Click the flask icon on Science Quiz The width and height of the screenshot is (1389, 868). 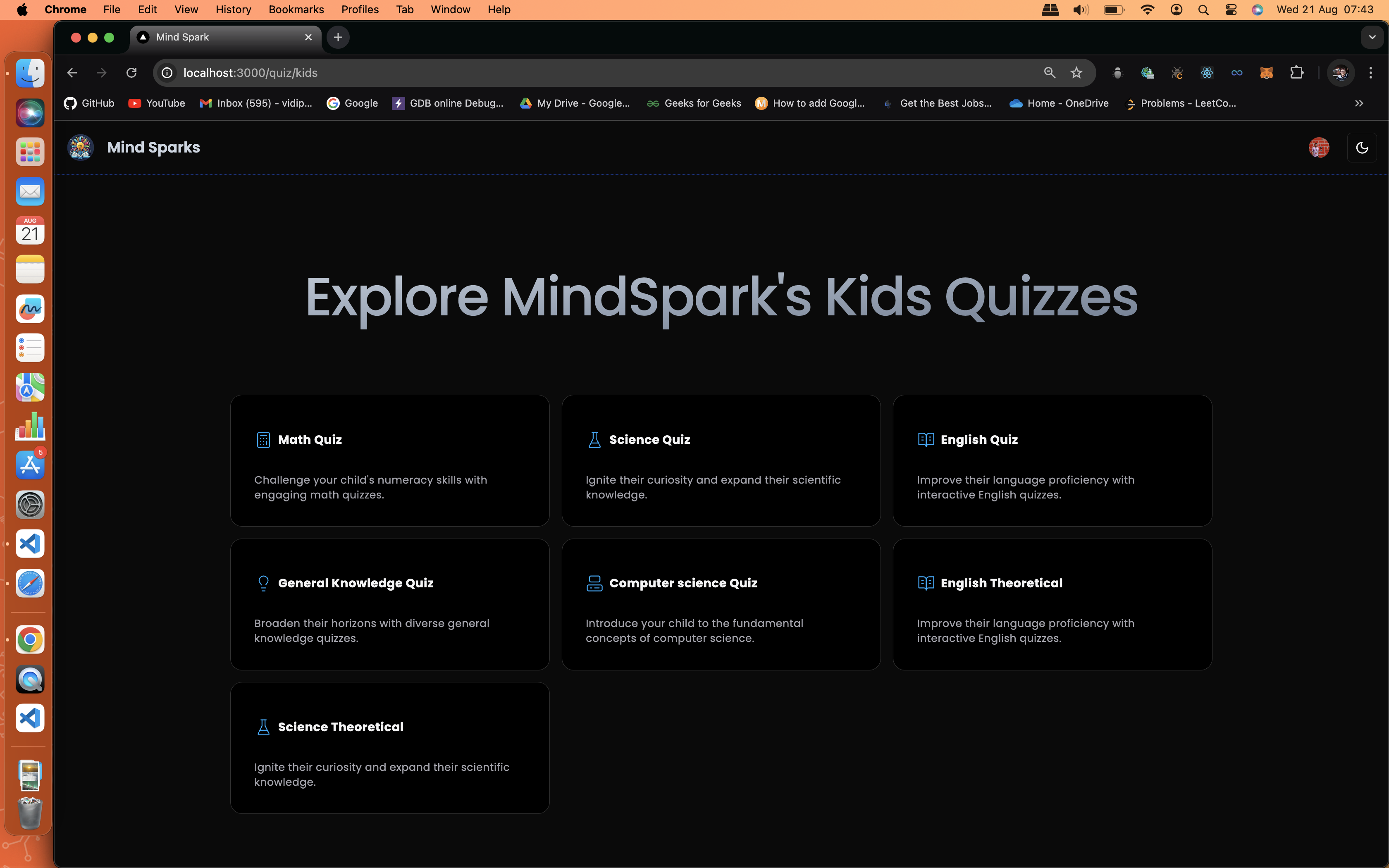594,440
